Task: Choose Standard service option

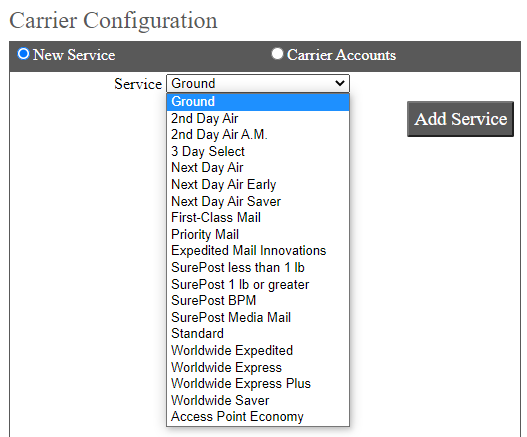Action: (x=258, y=333)
